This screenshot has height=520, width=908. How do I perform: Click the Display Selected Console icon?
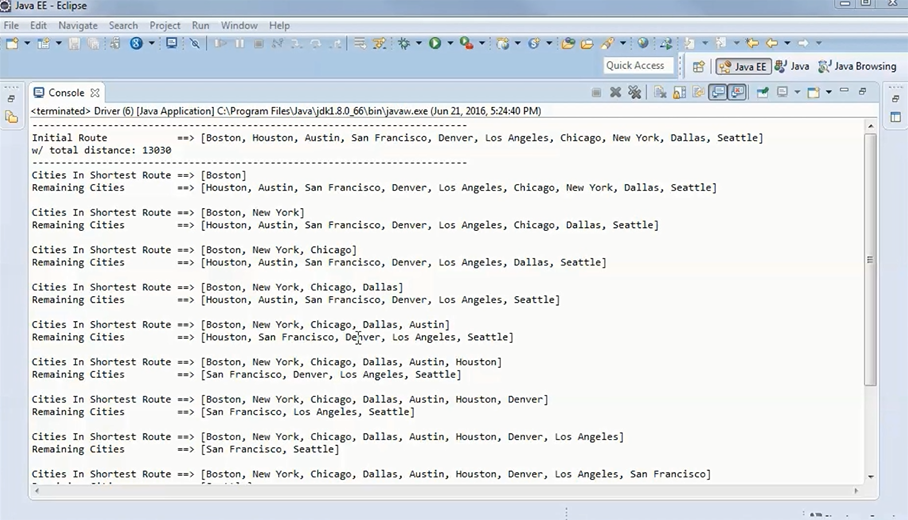782,92
